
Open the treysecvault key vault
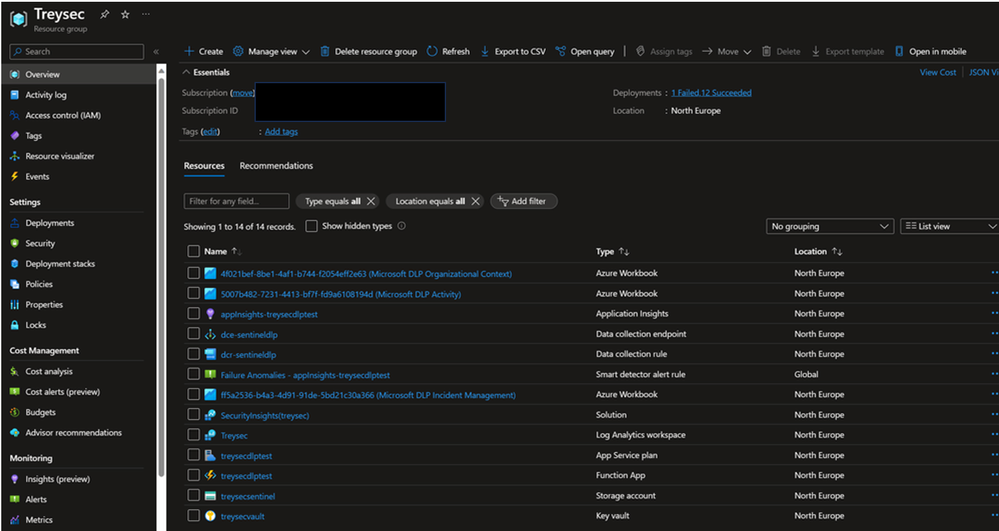click(x=243, y=516)
